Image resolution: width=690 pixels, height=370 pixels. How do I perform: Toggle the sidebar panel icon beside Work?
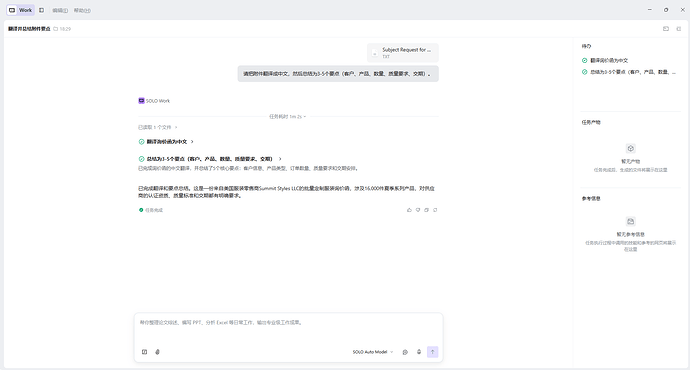pyautogui.click(x=41, y=10)
